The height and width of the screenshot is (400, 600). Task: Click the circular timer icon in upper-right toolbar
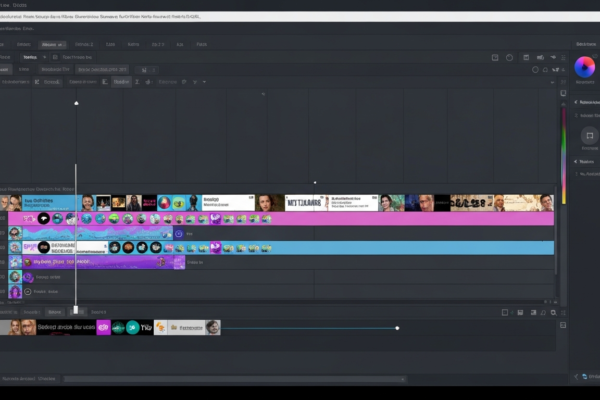(509, 57)
